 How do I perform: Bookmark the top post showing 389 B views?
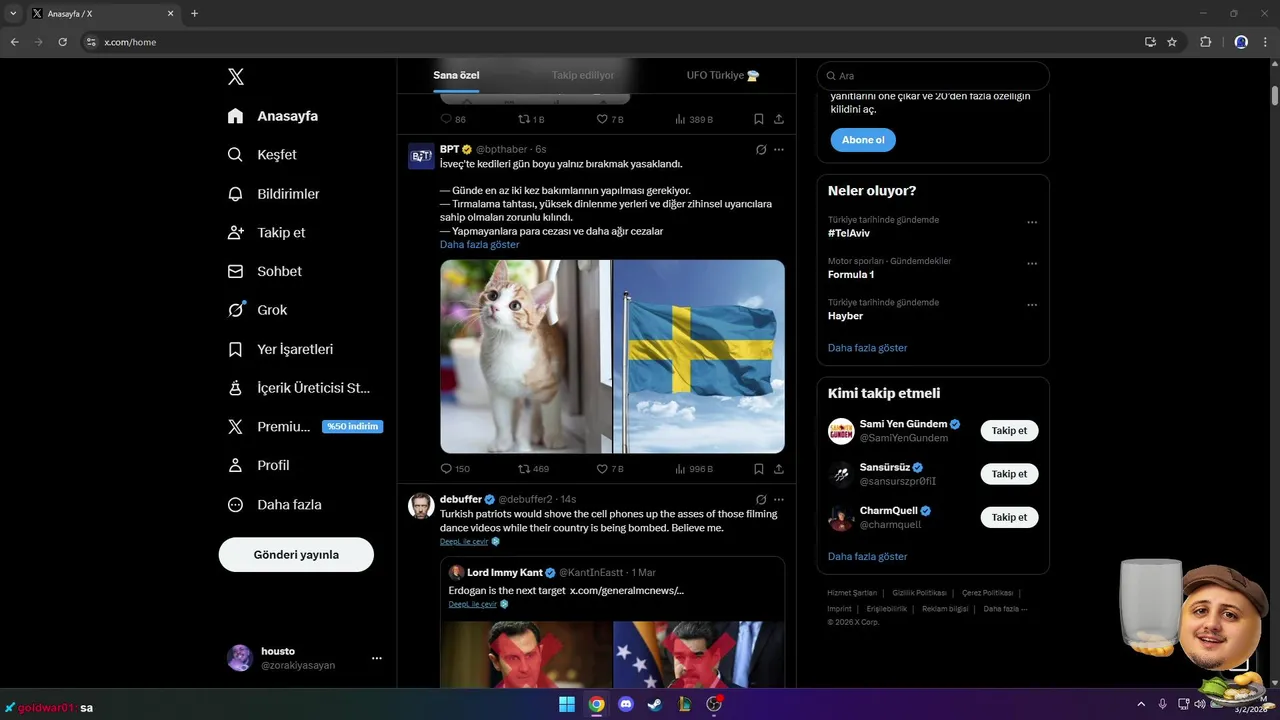[759, 119]
